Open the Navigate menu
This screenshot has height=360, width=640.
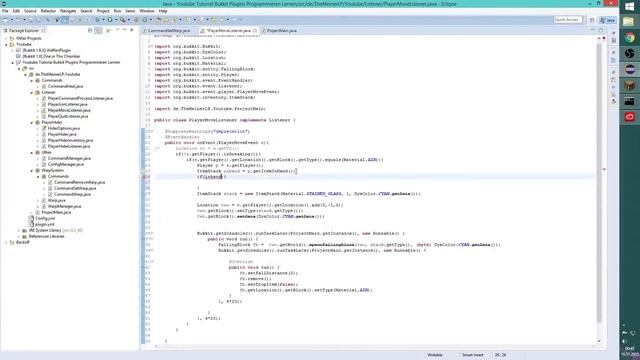[68, 11]
